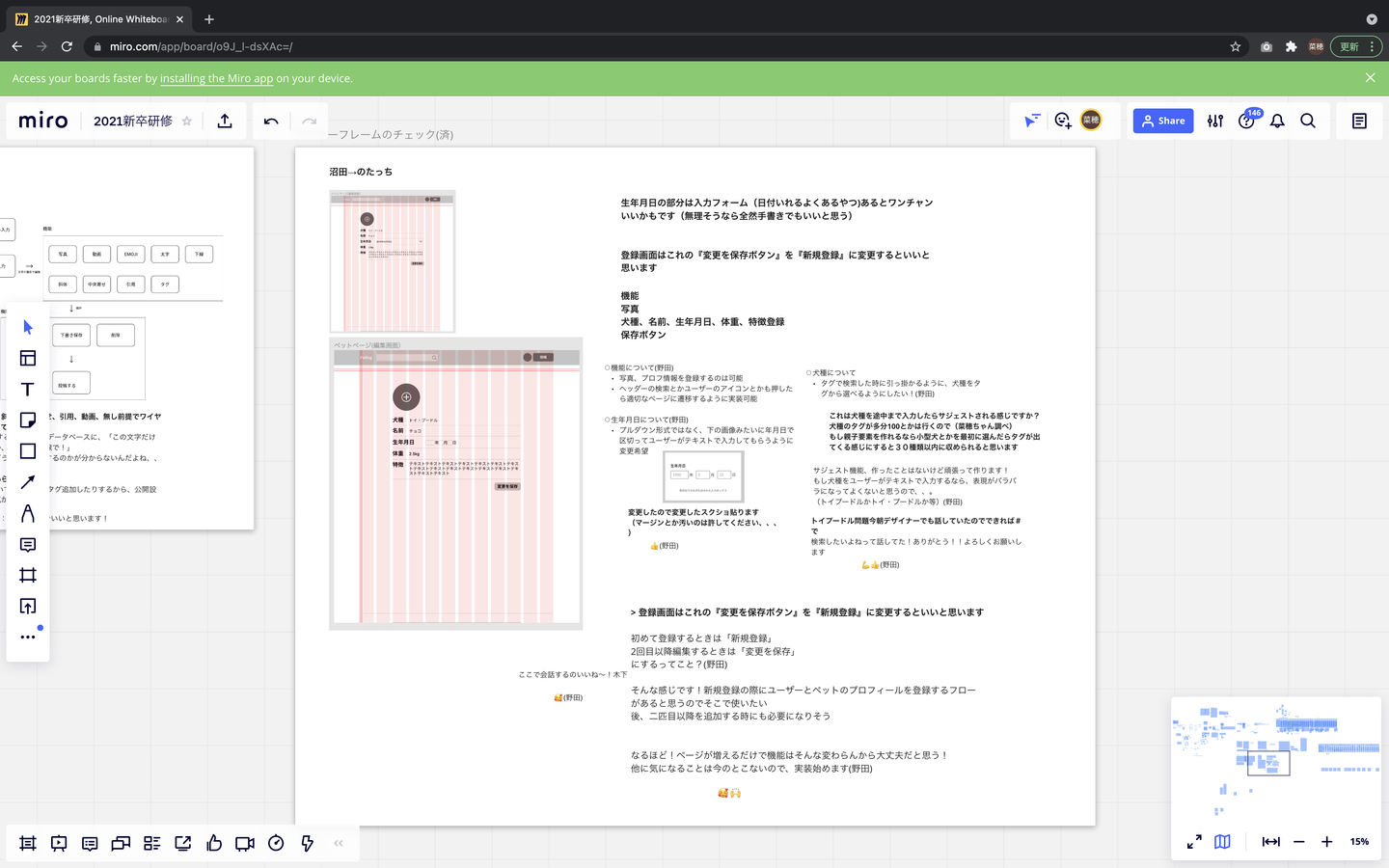Screen dimensions: 1389x868
Task: Follow the 'installing the Miro app' link
Action: [x=216, y=78]
